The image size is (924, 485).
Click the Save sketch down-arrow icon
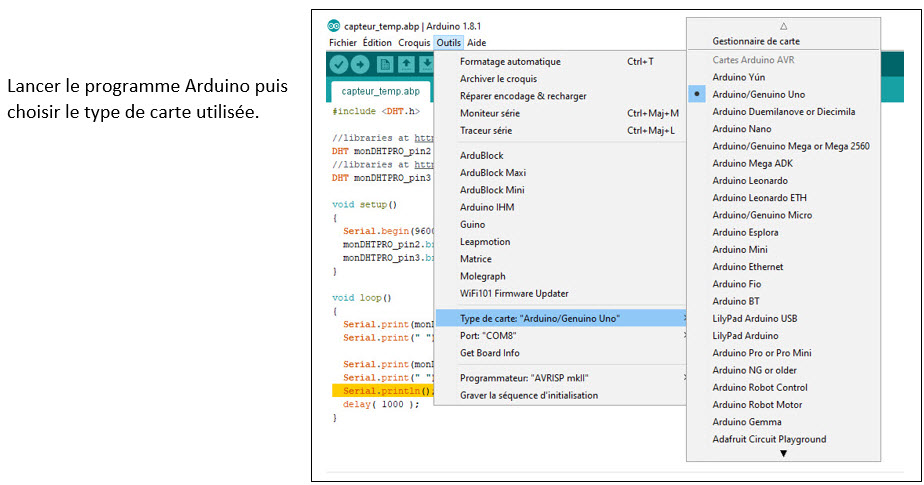[x=426, y=65]
